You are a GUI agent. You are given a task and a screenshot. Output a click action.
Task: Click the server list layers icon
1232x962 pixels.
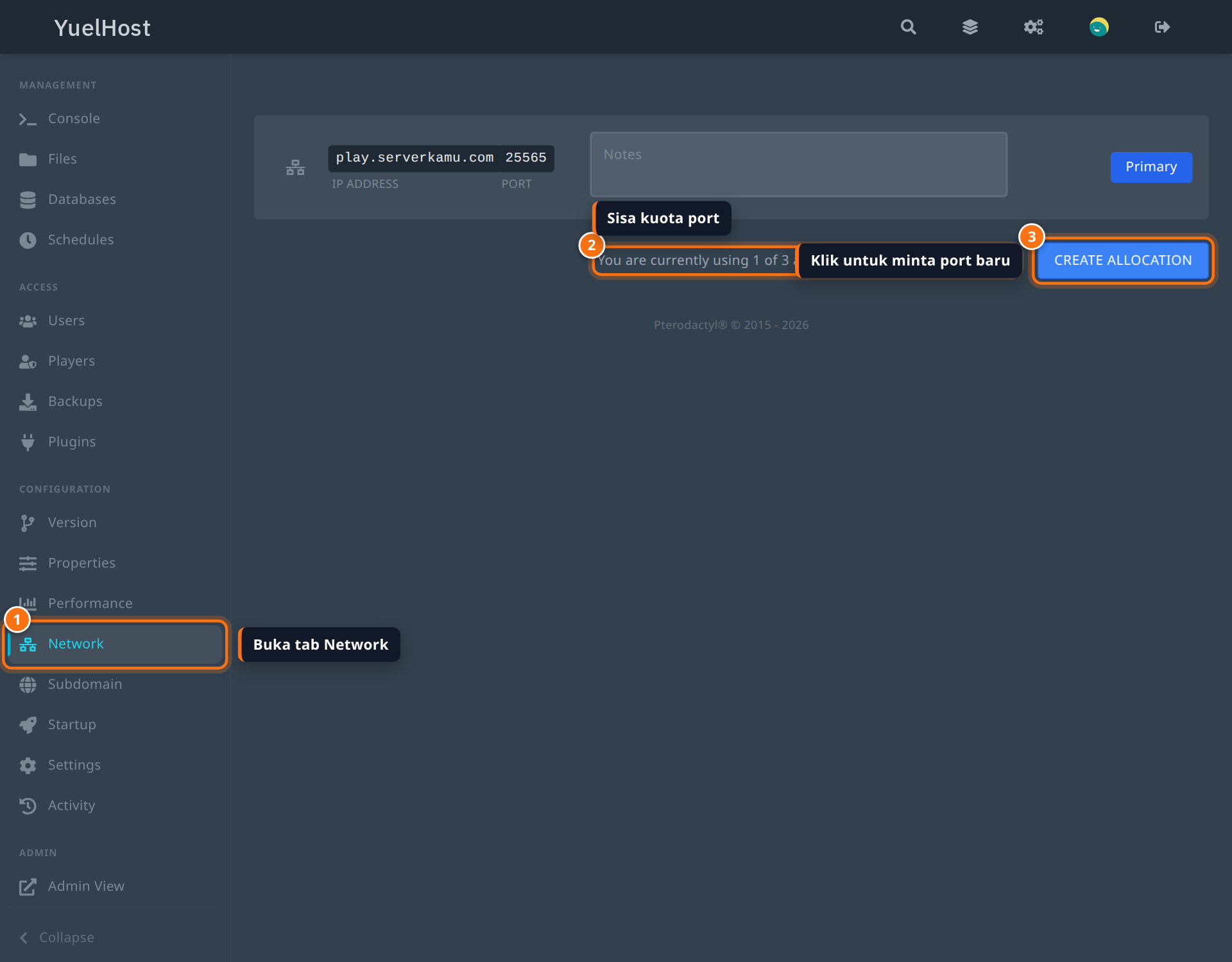pos(970,27)
